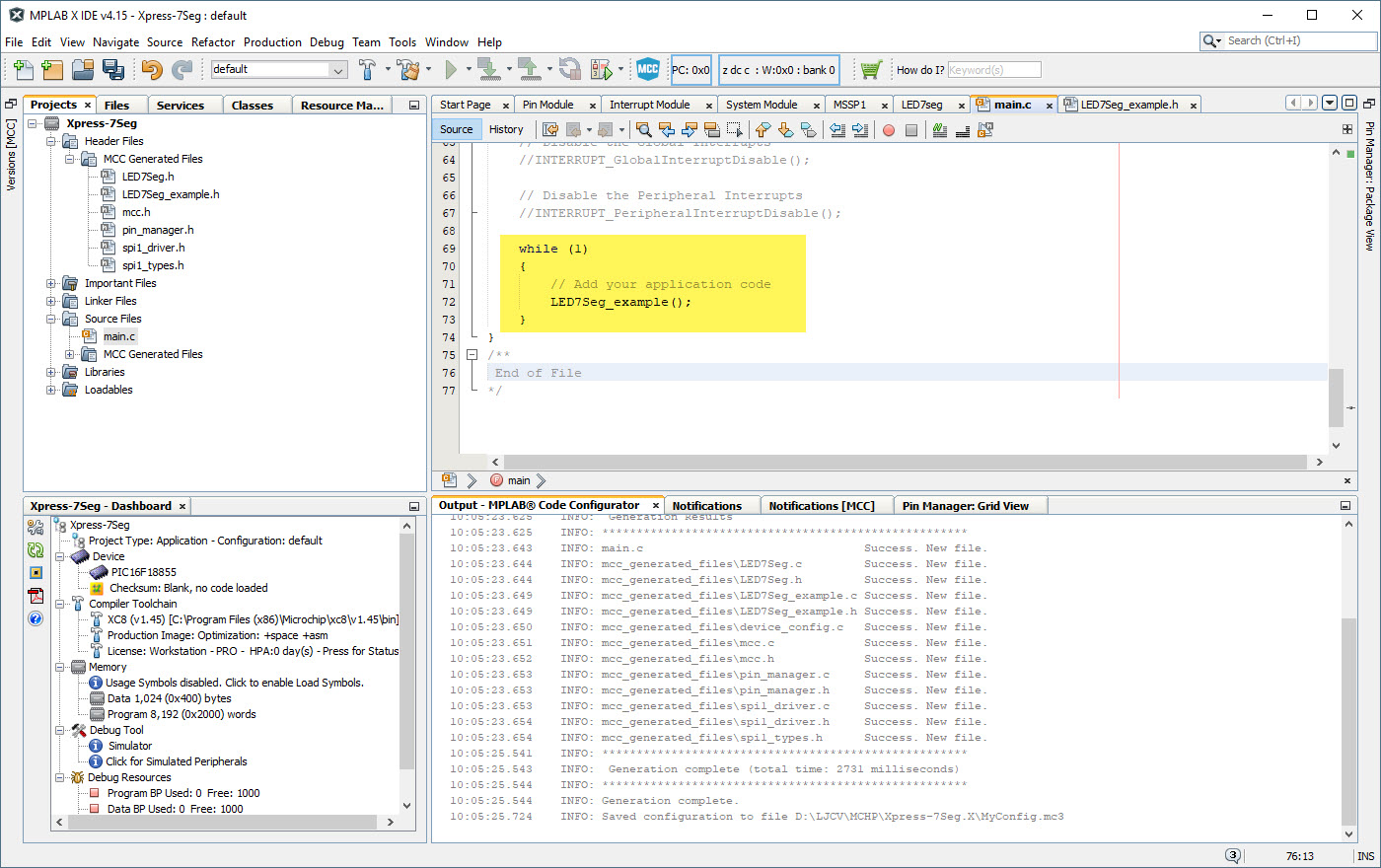Viewport: 1381px width, 868px height.
Task: Toggle comment on the selected lines
Action: pos(940,129)
